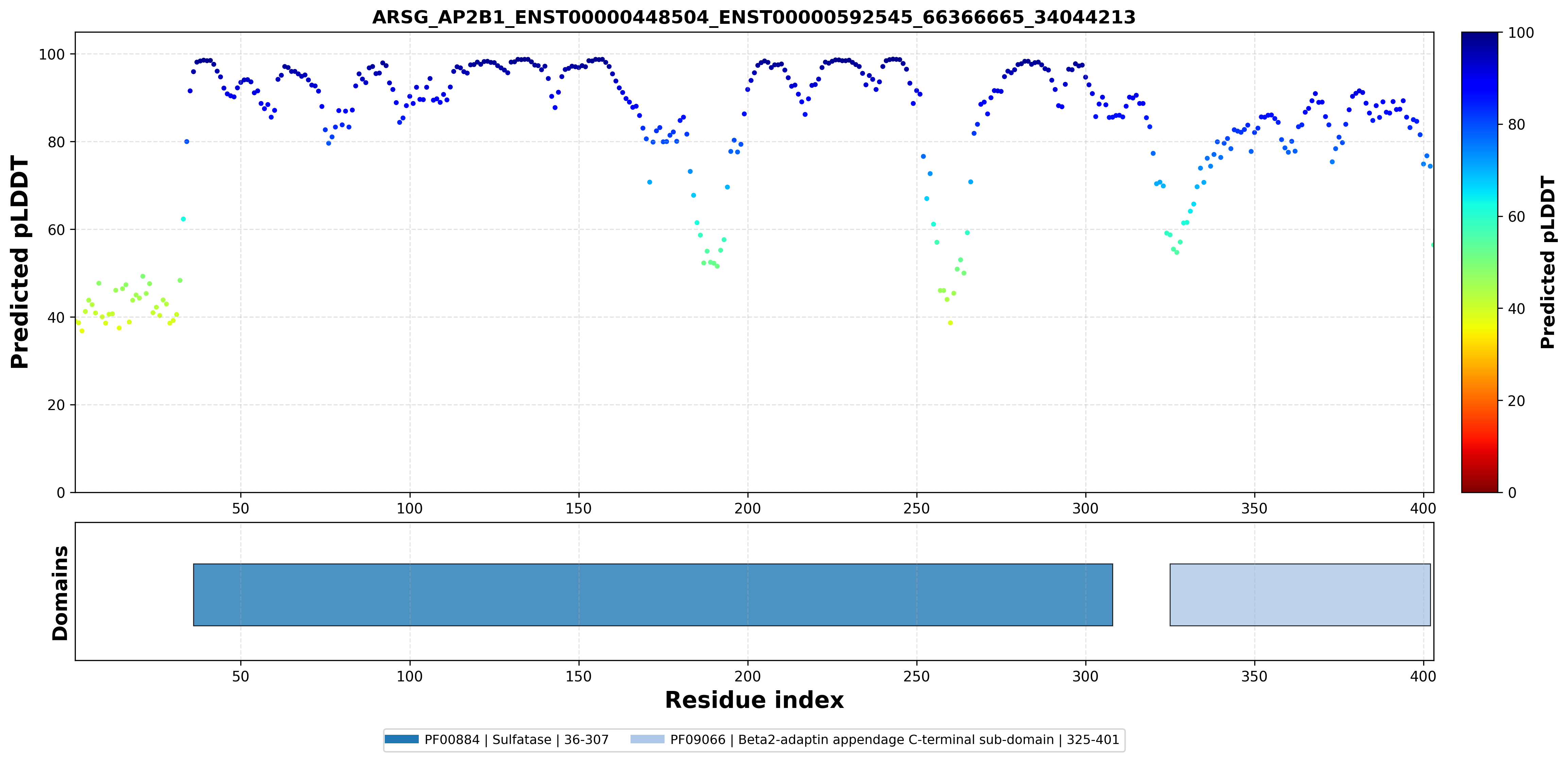Click the 60 tick on the colorbar
Image resolution: width=1568 pixels, height=762 pixels.
point(1516,216)
